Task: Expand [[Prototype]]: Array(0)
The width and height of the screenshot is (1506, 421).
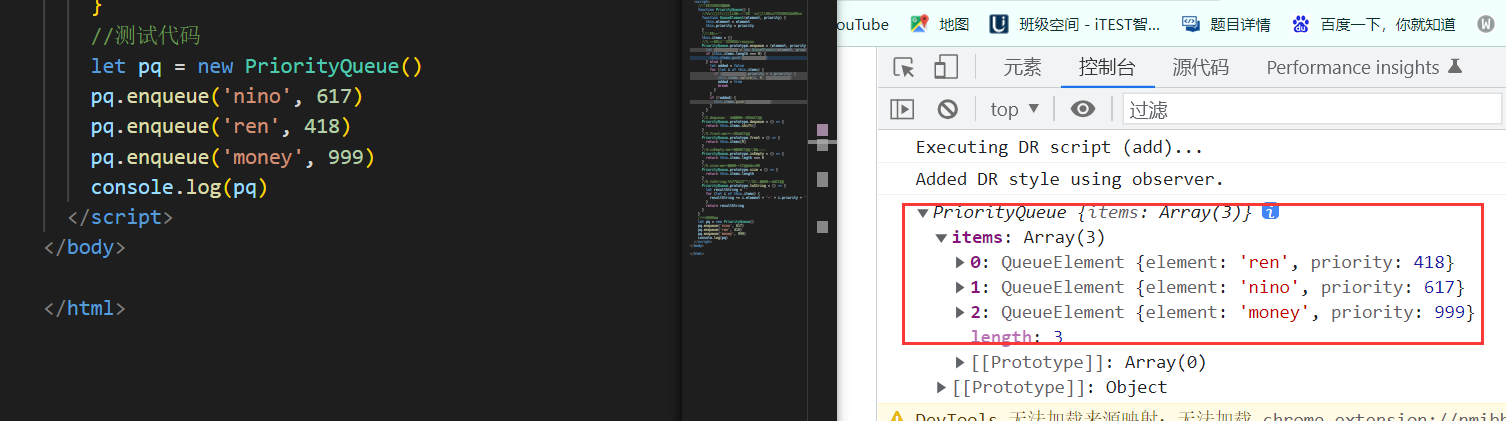Action: pos(961,362)
